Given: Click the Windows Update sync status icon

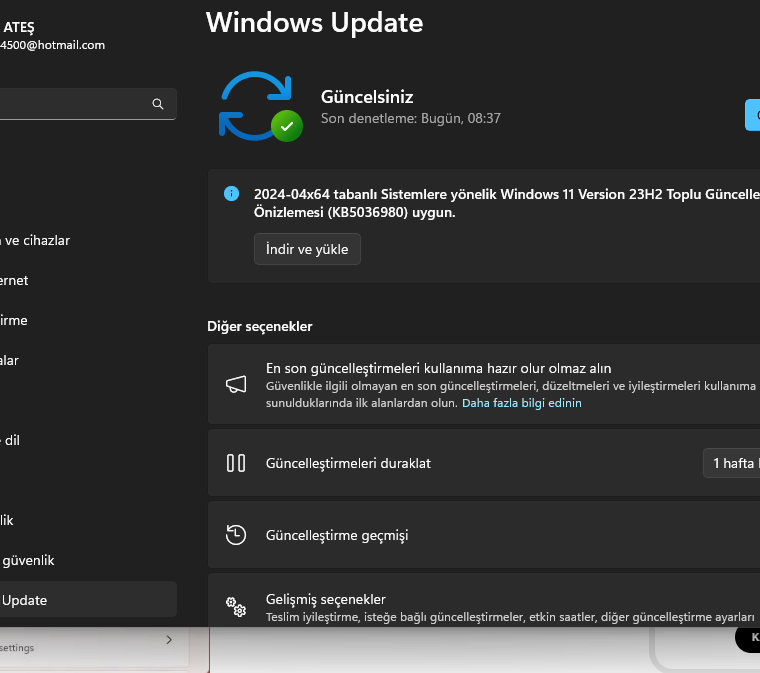Looking at the screenshot, I should [x=261, y=107].
